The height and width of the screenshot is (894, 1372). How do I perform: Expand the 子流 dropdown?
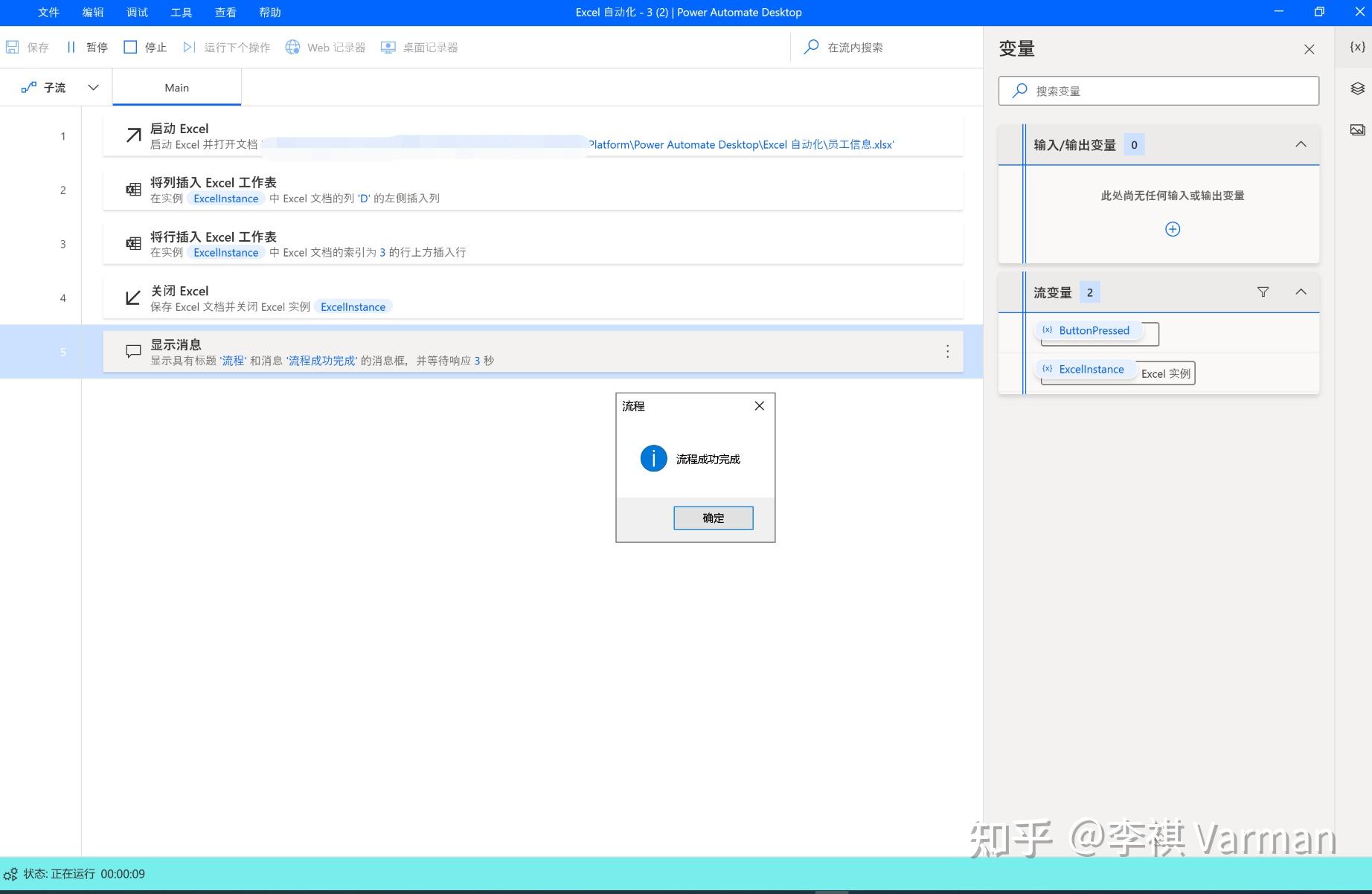click(92, 87)
